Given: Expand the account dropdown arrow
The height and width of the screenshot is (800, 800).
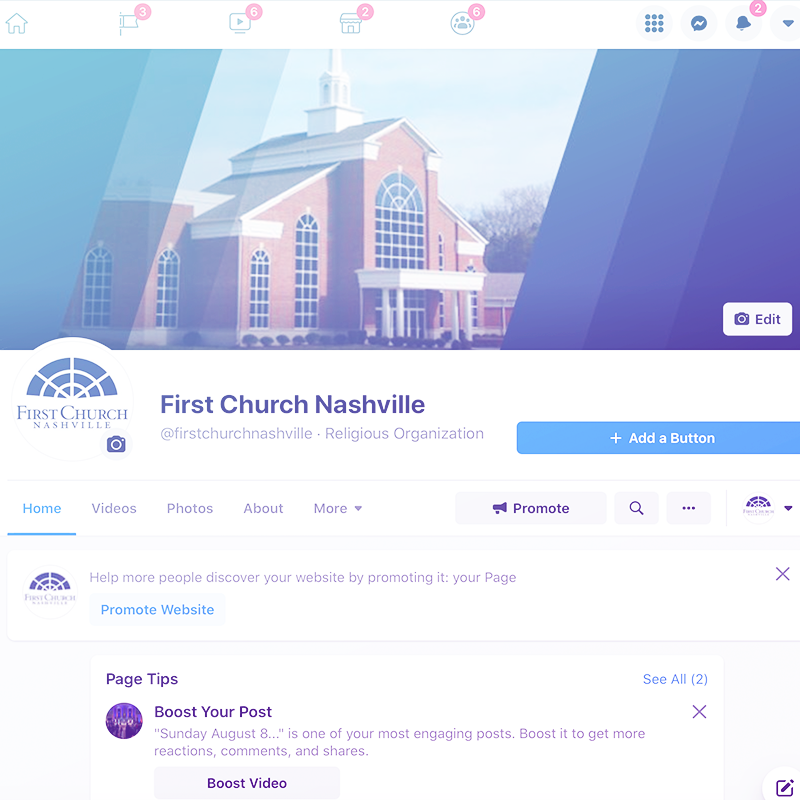Looking at the screenshot, I should 787,23.
